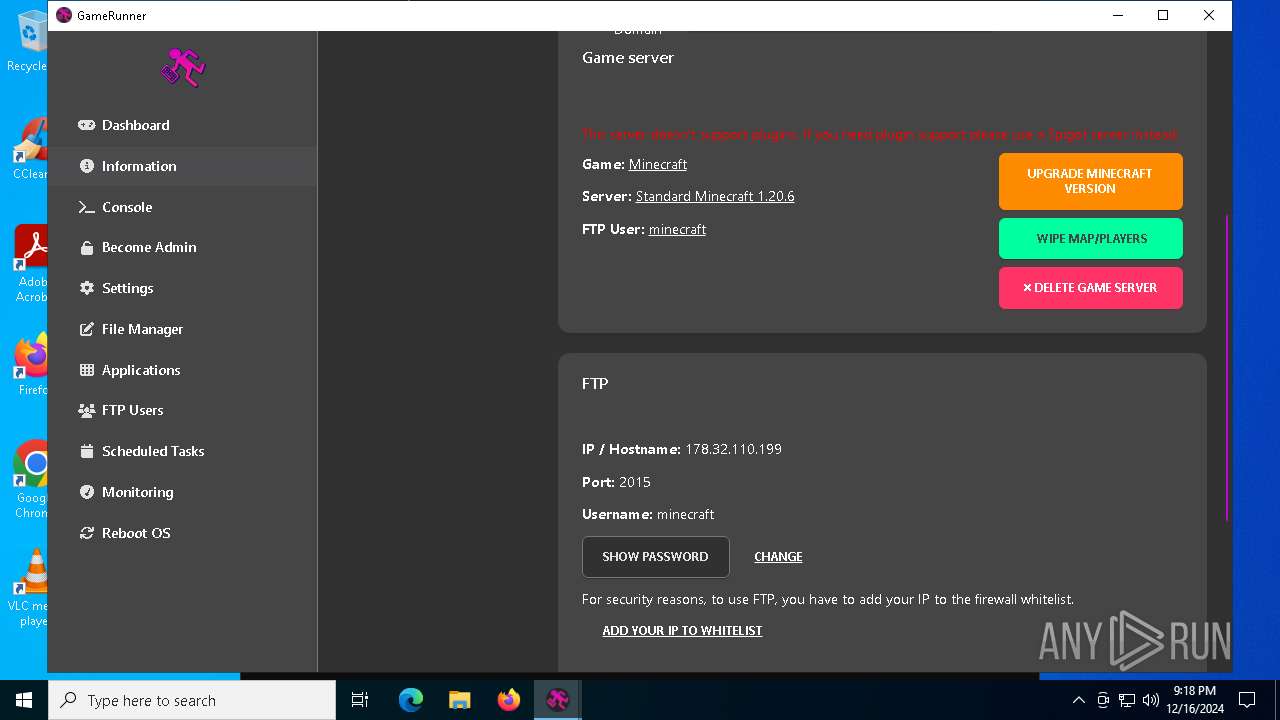Image resolution: width=1280 pixels, height=720 pixels.
Task: Click Upgrade Minecraft Version button
Action: pyautogui.click(x=1090, y=181)
